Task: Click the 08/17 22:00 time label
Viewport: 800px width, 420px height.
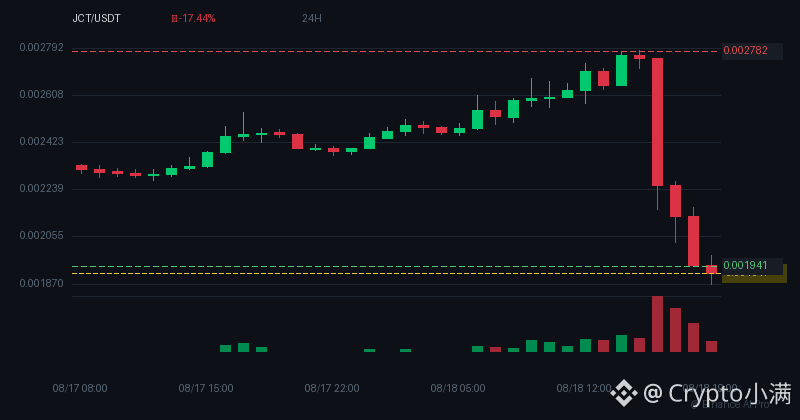Action: tap(332, 388)
